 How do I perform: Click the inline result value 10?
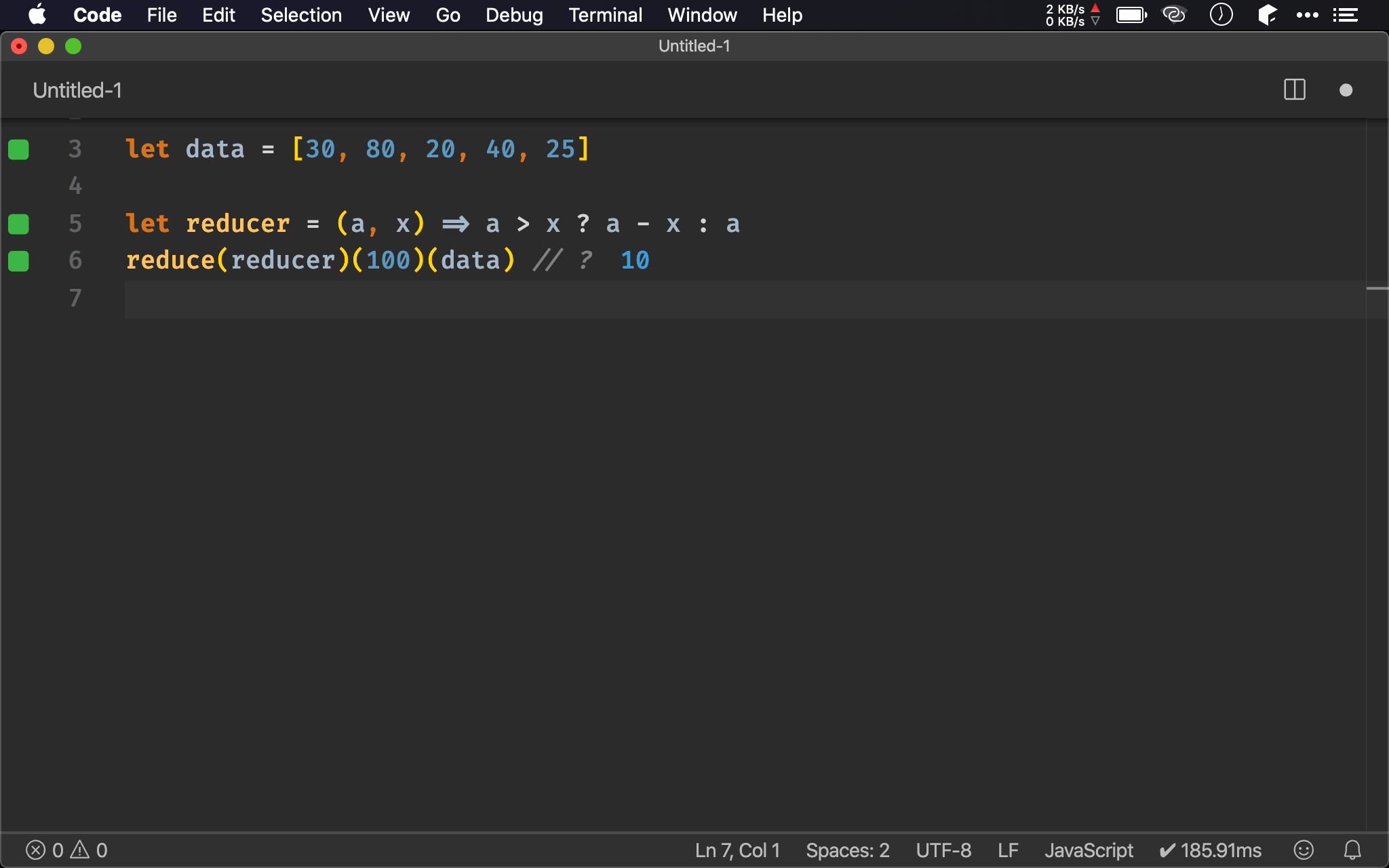point(635,260)
